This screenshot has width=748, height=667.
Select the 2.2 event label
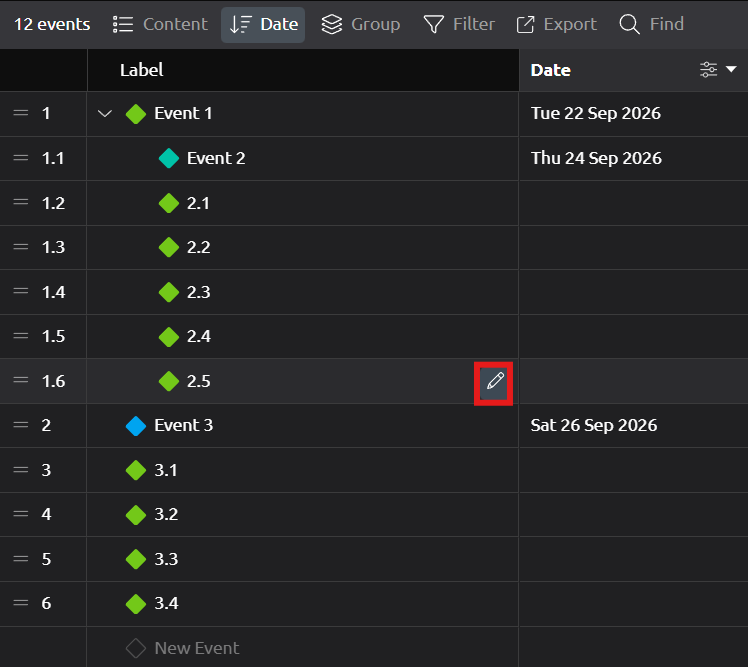click(198, 248)
